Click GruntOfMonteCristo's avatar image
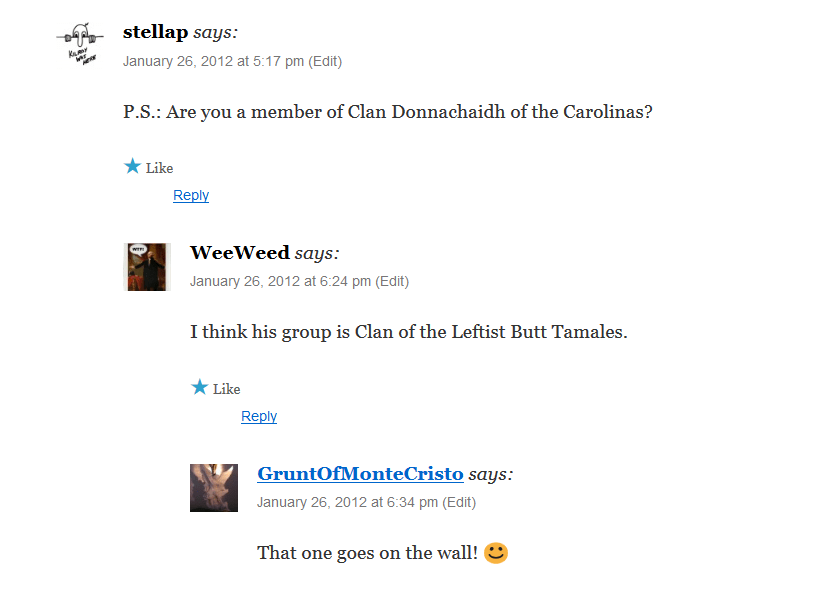The height and width of the screenshot is (596, 827). [214, 488]
